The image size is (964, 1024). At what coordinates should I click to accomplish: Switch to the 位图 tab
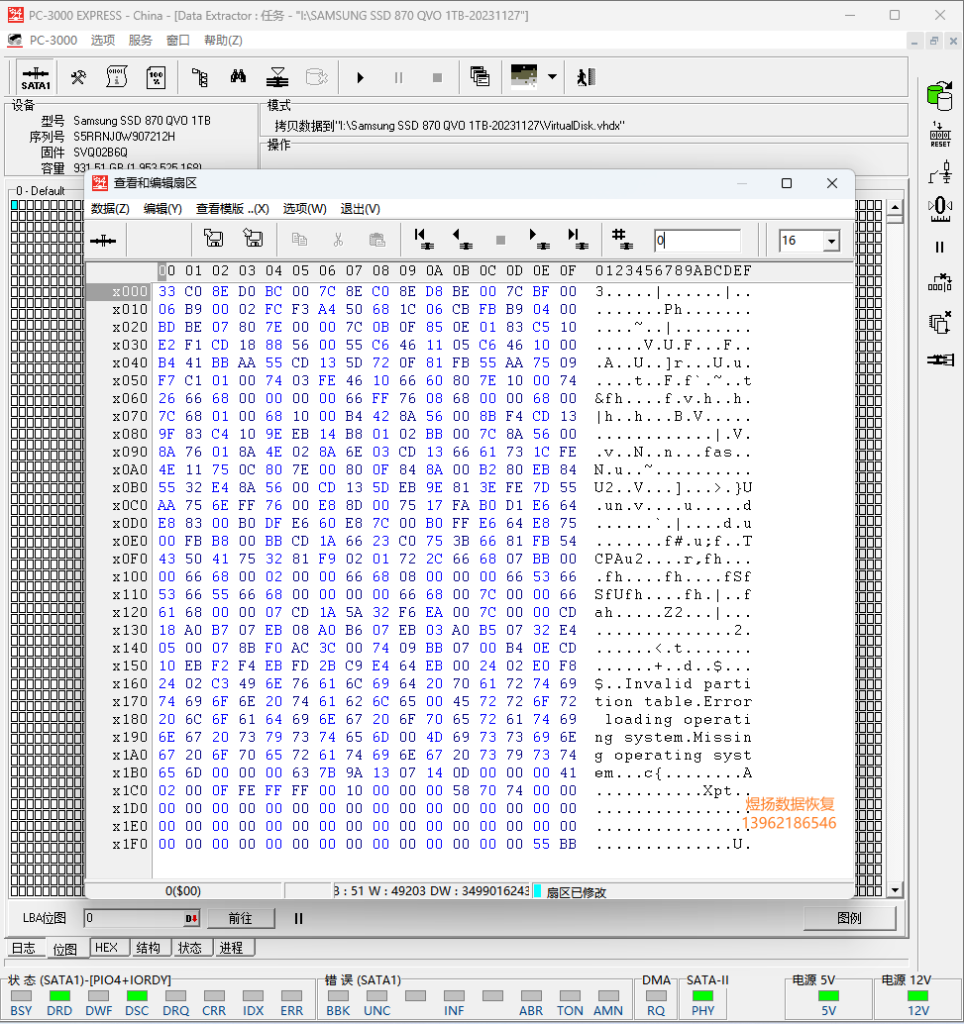pyautogui.click(x=65, y=949)
